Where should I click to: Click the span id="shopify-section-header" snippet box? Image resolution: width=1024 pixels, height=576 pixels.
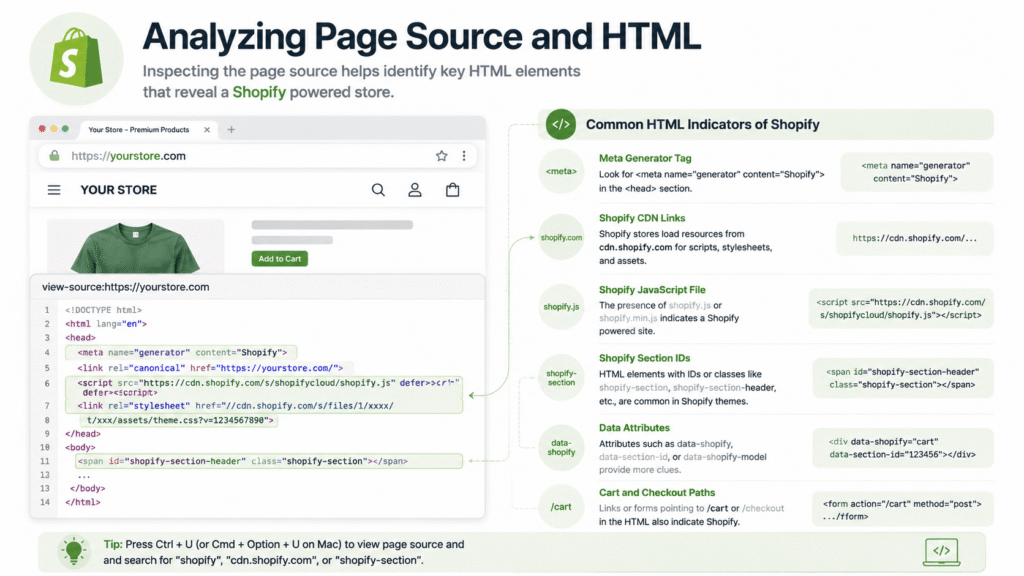point(903,378)
